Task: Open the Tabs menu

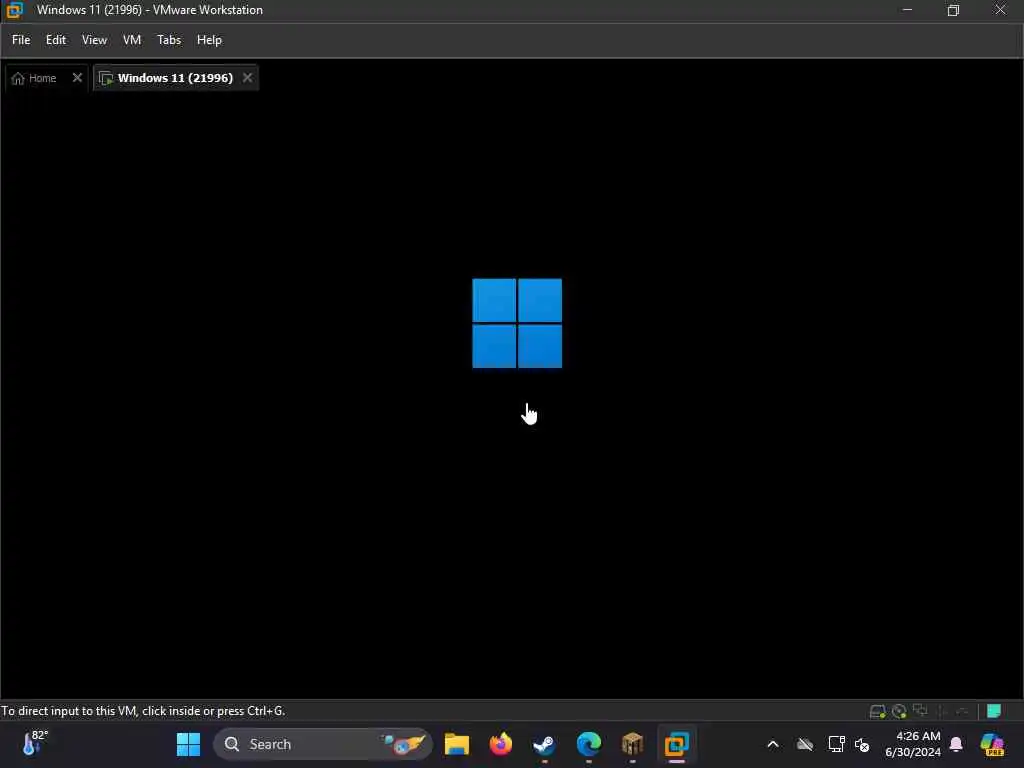Action: click(x=168, y=40)
